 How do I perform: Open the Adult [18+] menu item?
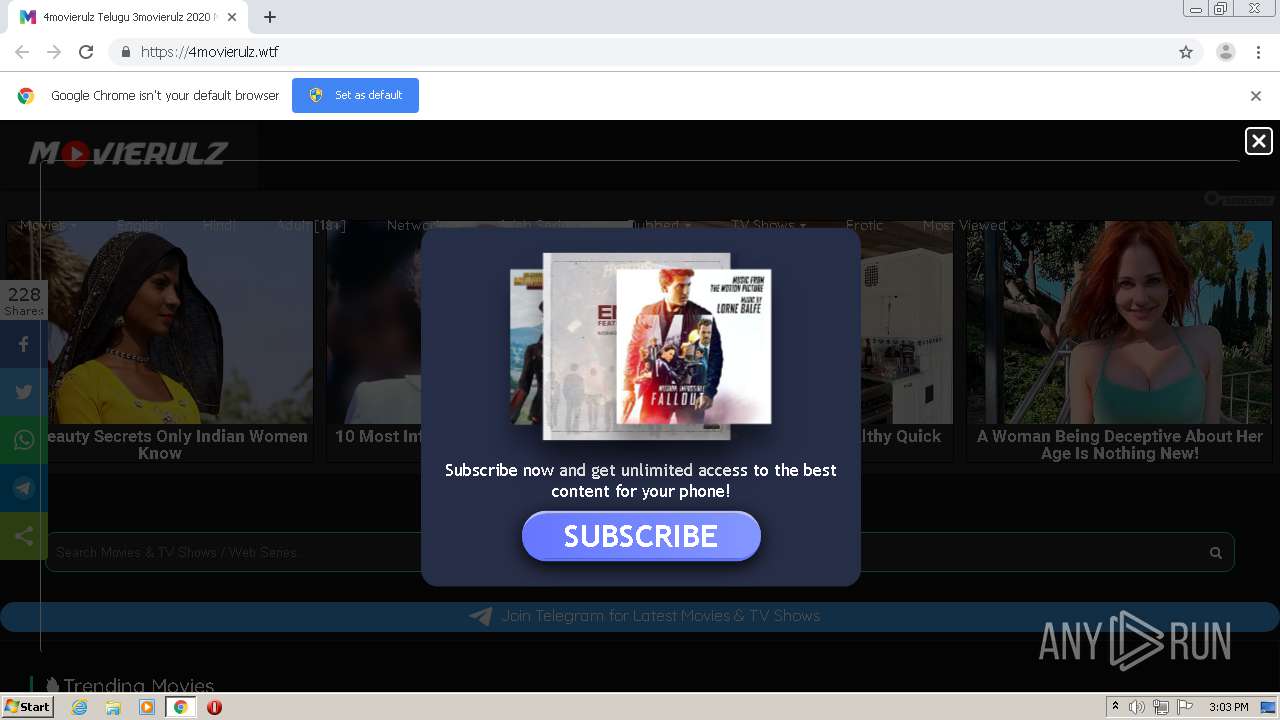pyautogui.click(x=311, y=225)
